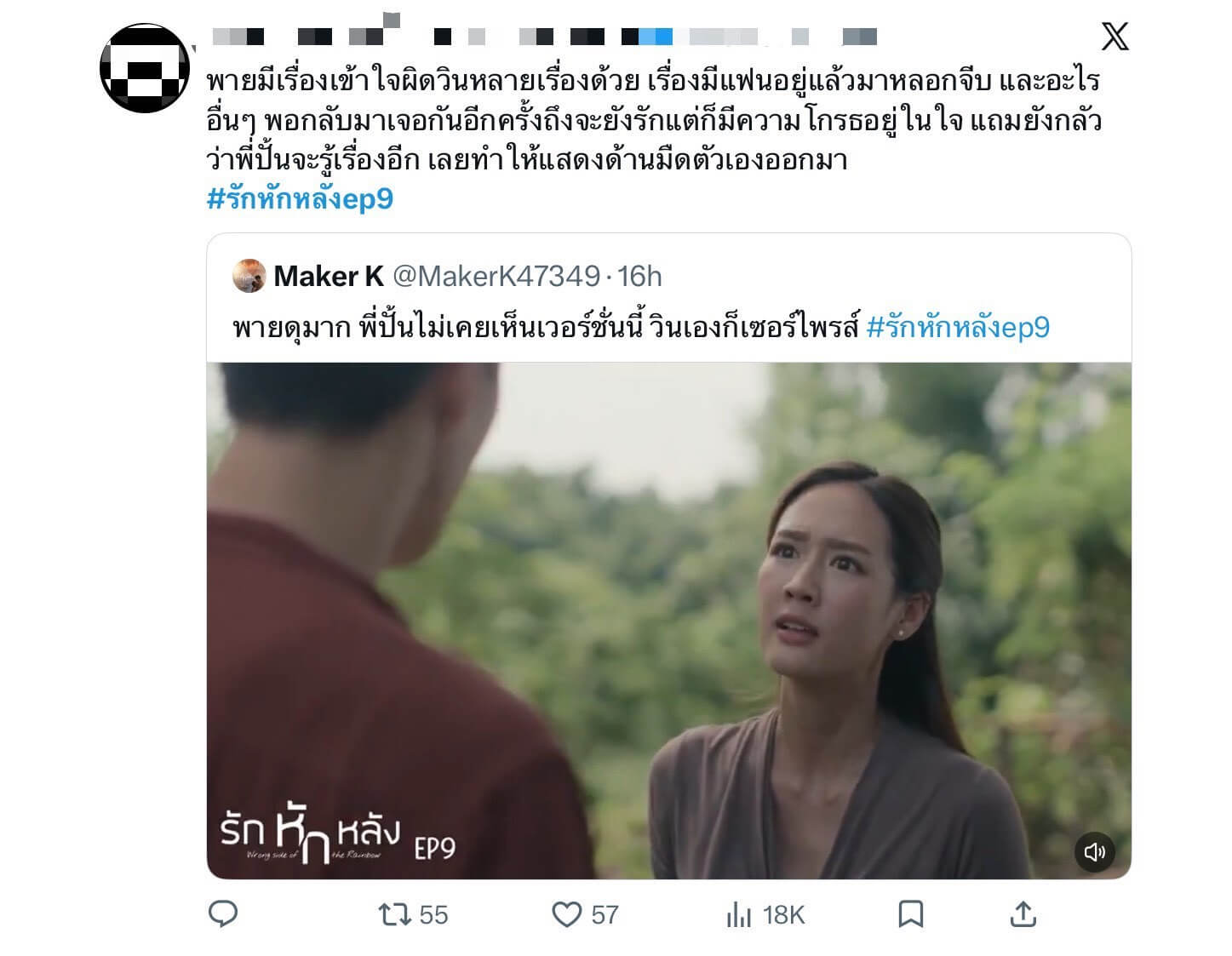The width and height of the screenshot is (1232, 956).
Task: Open hashtag #รักหักหลังep9 in quoted post
Action: click(x=958, y=328)
